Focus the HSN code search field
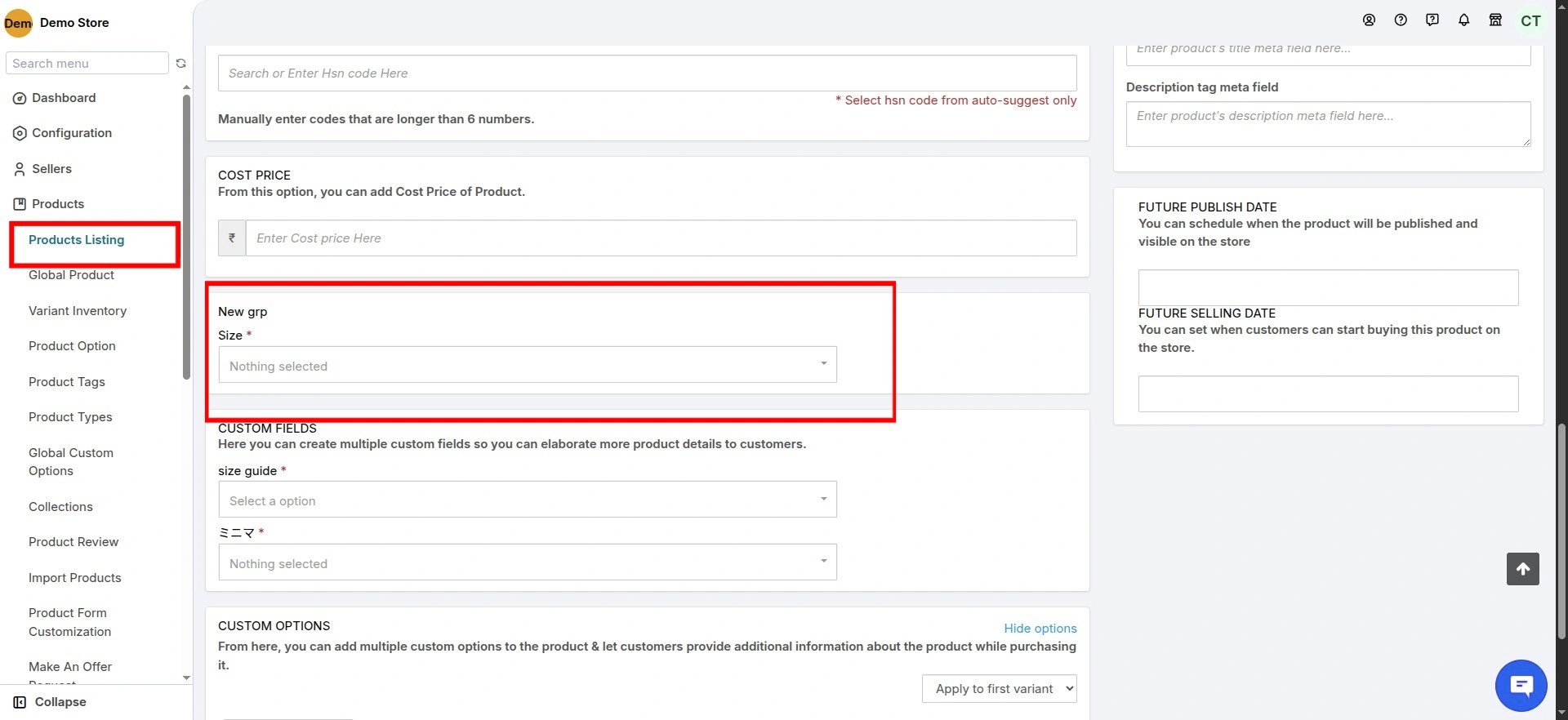Screen dimensions: 1568x720 tap(647, 73)
